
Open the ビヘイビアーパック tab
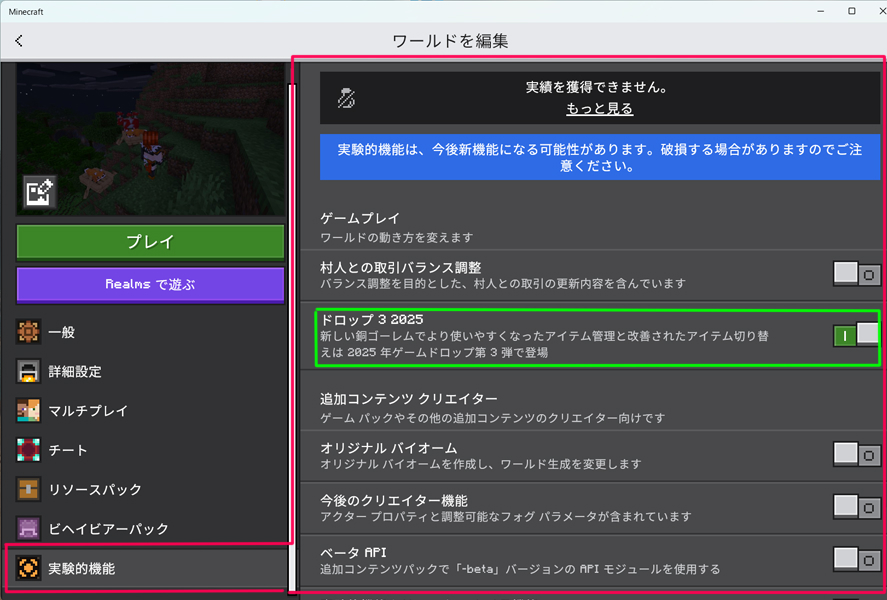(150, 529)
